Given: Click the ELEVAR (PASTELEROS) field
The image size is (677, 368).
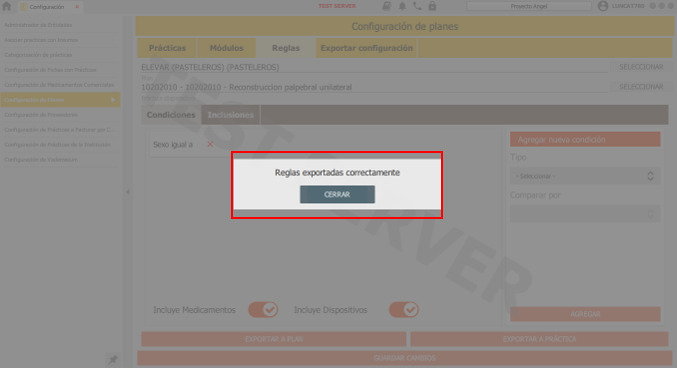Looking at the screenshot, I should [374, 67].
